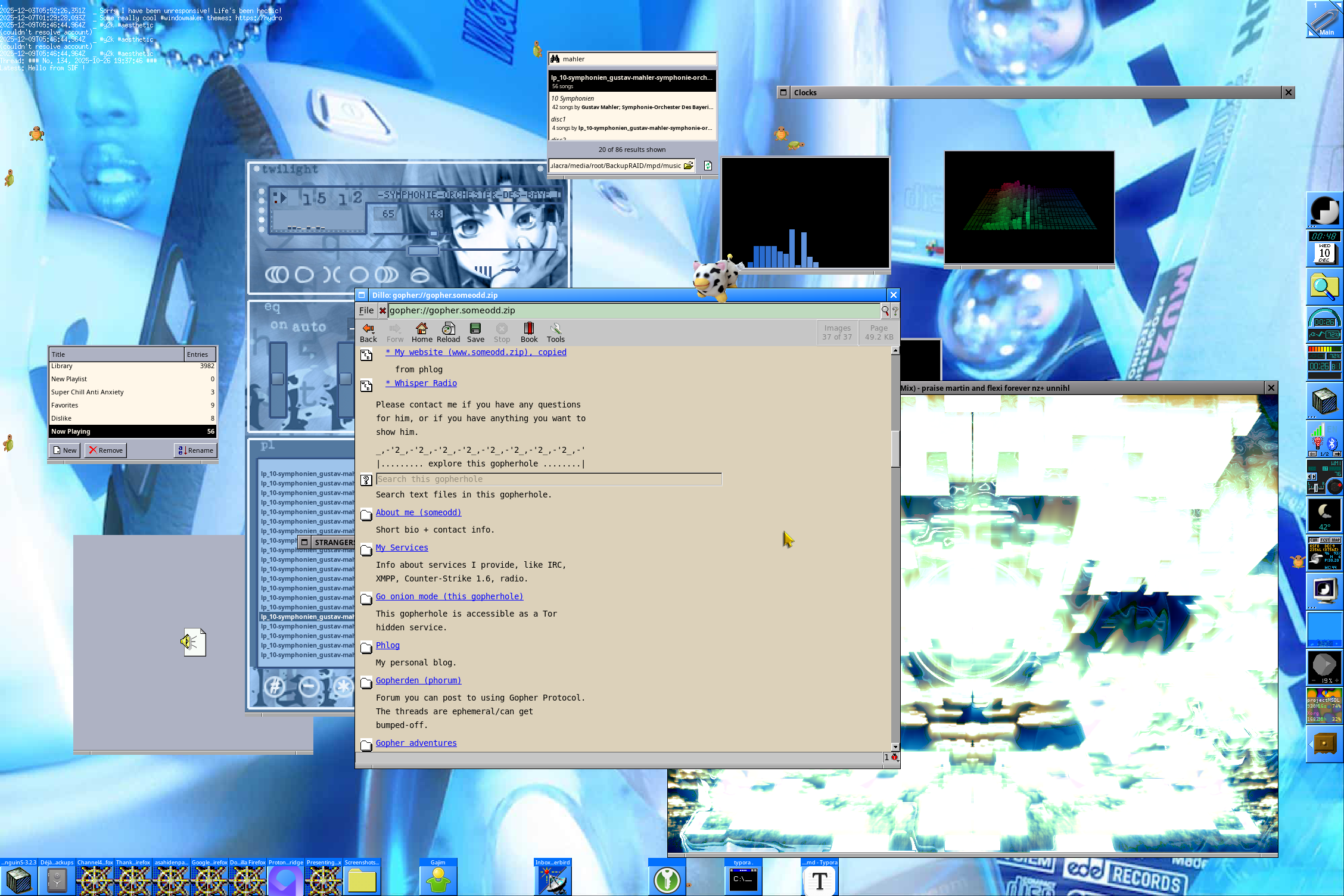The image size is (1344, 896).
Task: Click the twilight player seek slider handle
Action: (x=424, y=250)
